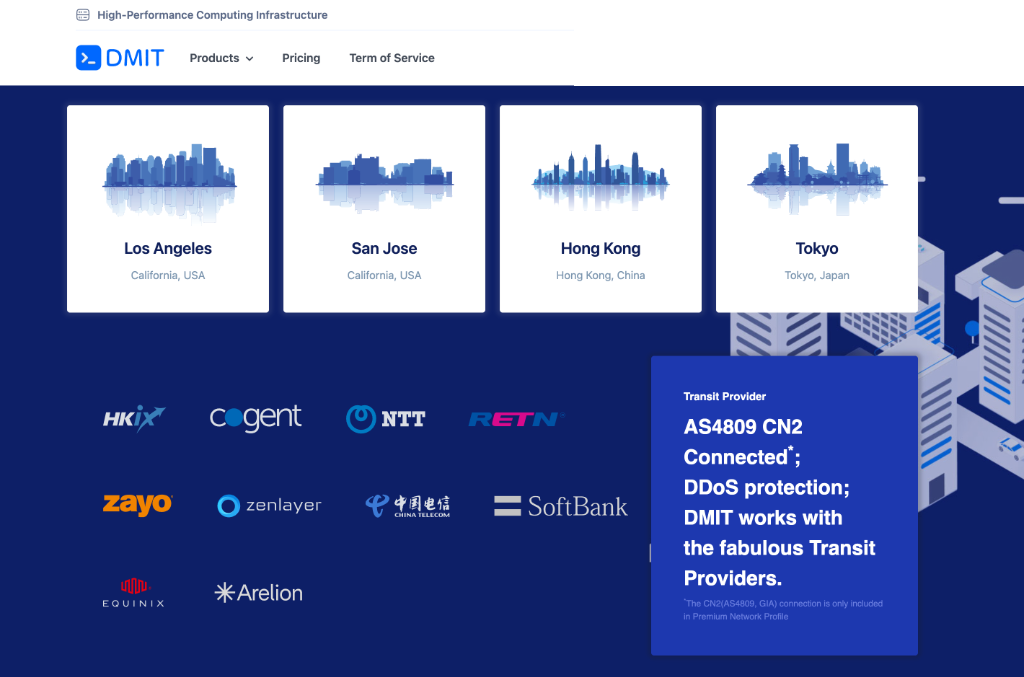The image size is (1024, 677).
Task: Click the Zenlayer logo
Action: [x=269, y=505]
